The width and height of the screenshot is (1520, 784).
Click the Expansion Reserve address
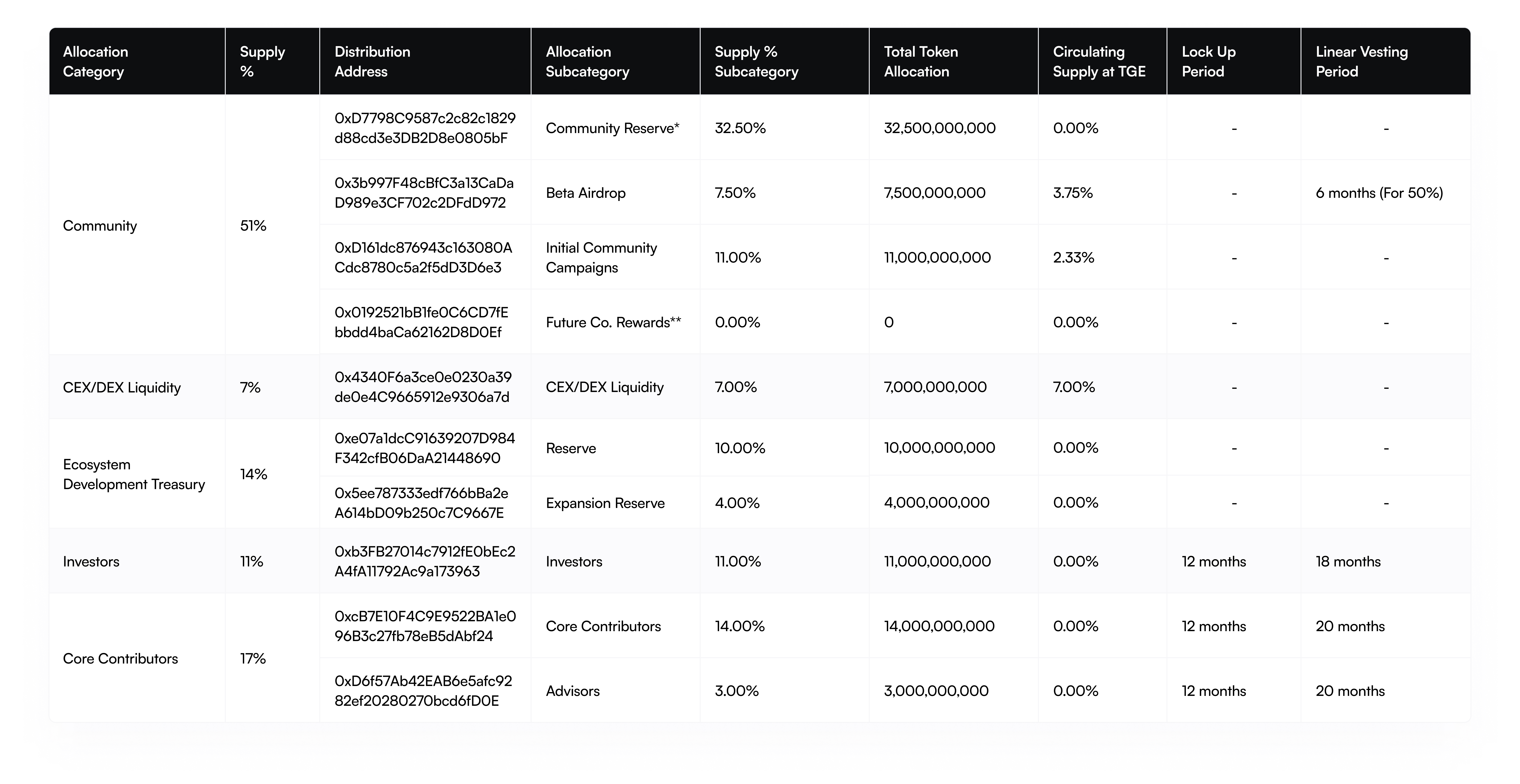[x=421, y=503]
